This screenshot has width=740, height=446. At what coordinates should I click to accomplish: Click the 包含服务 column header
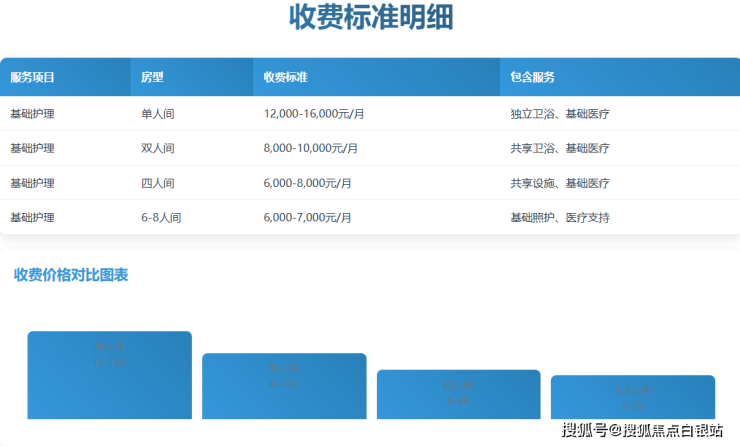tap(532, 77)
